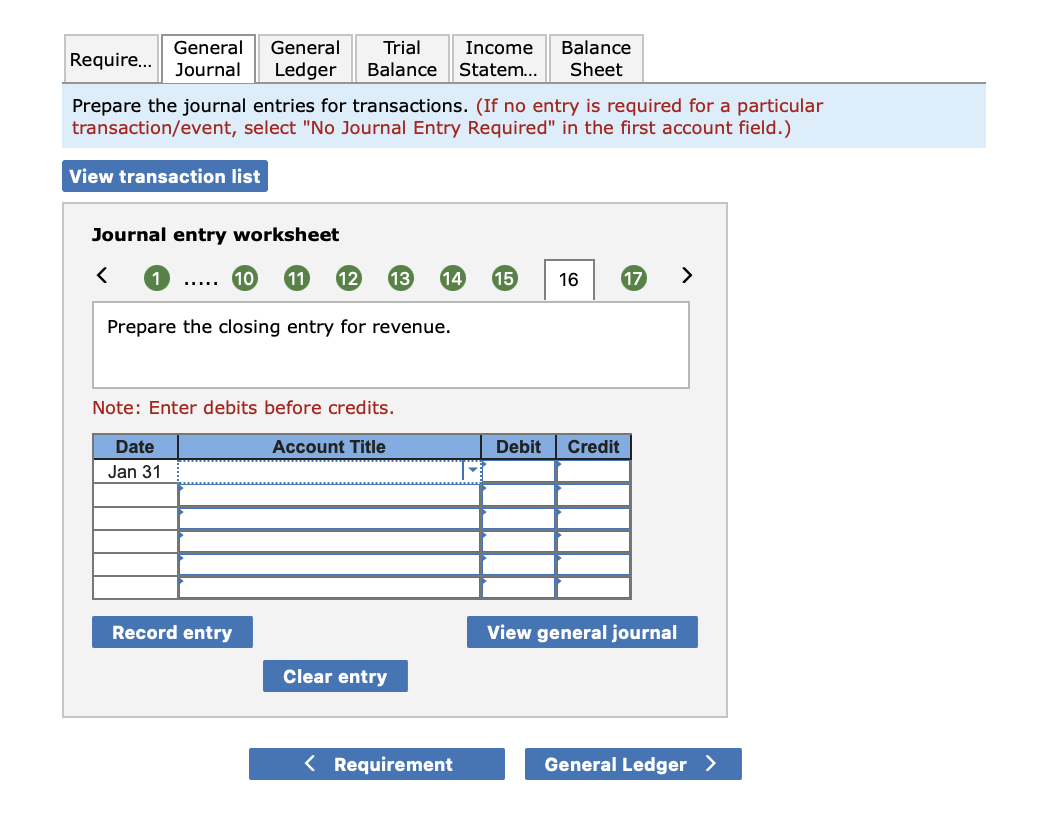Click next entry right arrow
The height and width of the screenshot is (826, 1050).
pos(686,275)
